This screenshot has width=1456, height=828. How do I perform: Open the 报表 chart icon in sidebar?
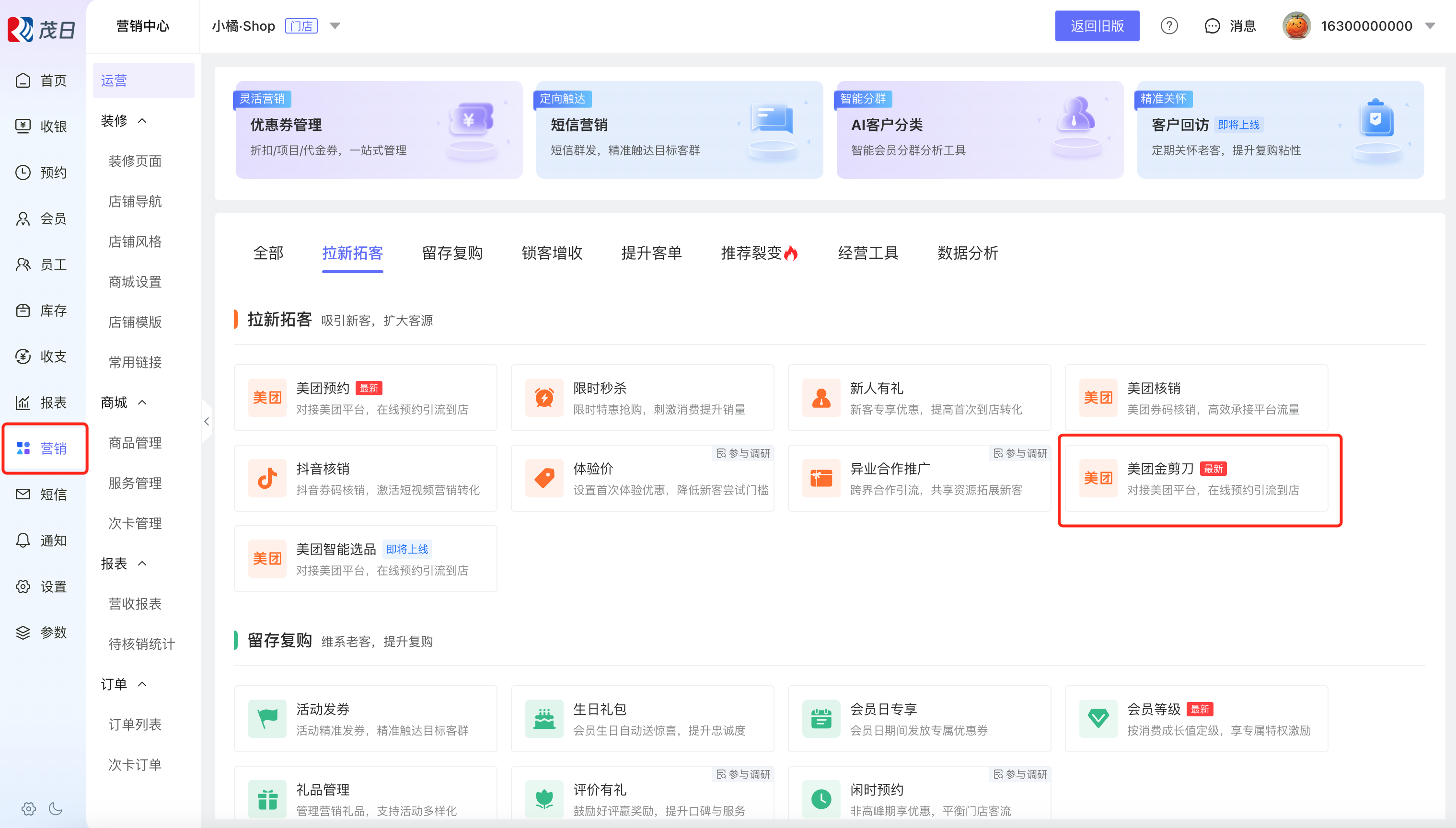coord(23,402)
